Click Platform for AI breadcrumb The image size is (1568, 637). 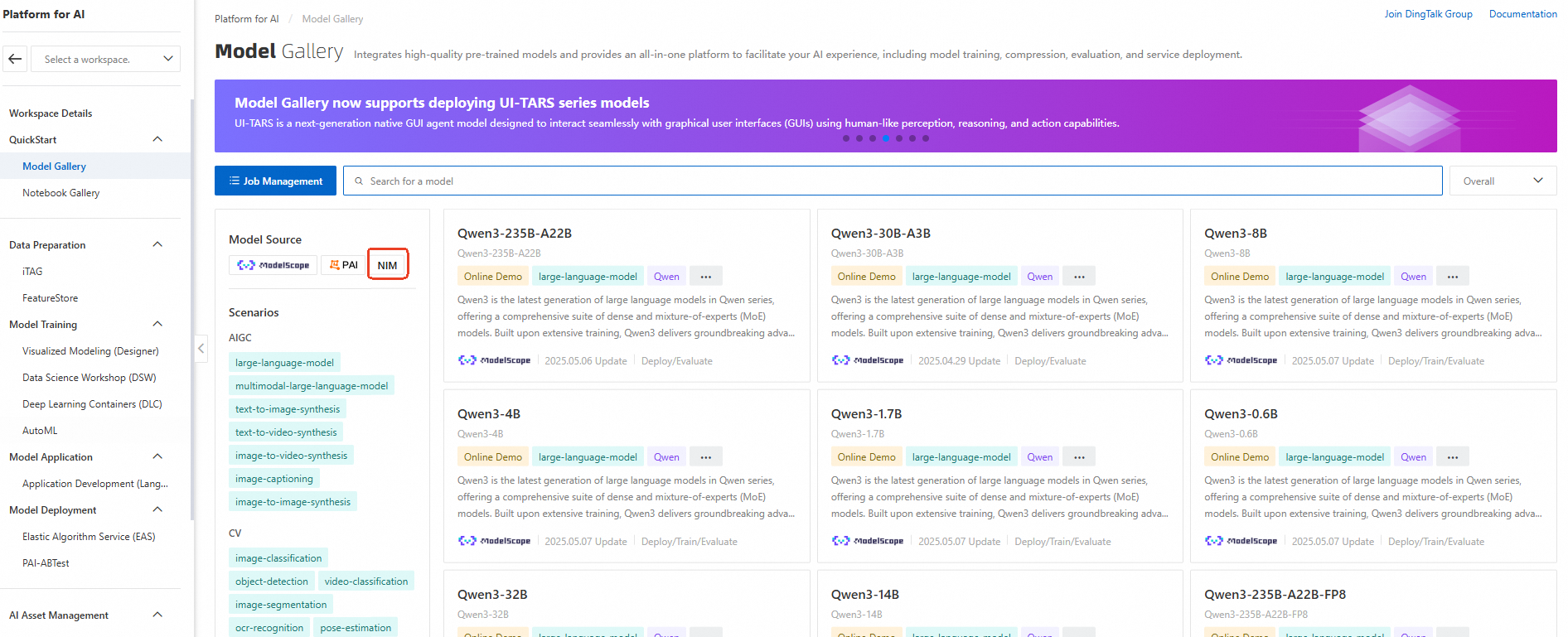(x=247, y=19)
